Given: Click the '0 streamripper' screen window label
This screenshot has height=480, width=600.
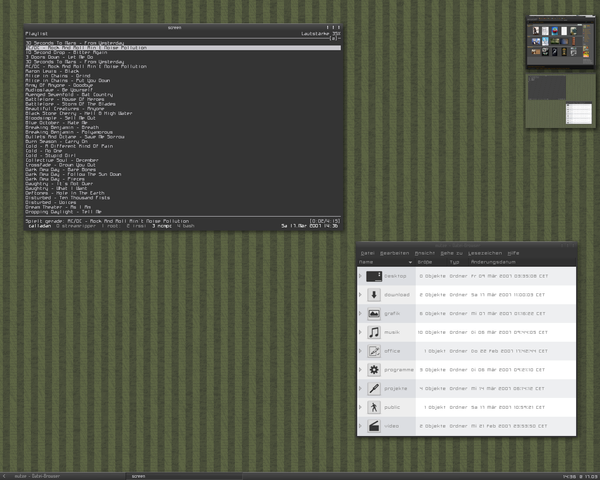Looking at the screenshot, I should 76,226.
